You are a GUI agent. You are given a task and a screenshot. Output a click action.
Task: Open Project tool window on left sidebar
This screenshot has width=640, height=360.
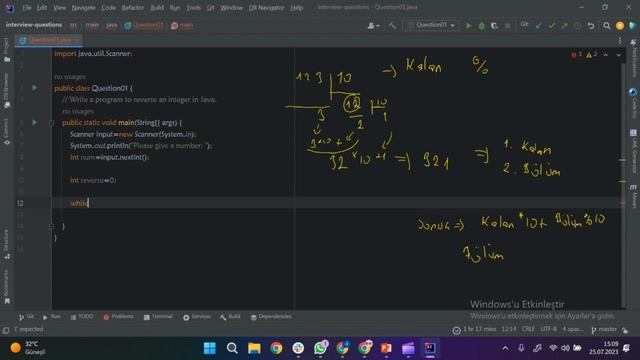pyautogui.click(x=7, y=50)
